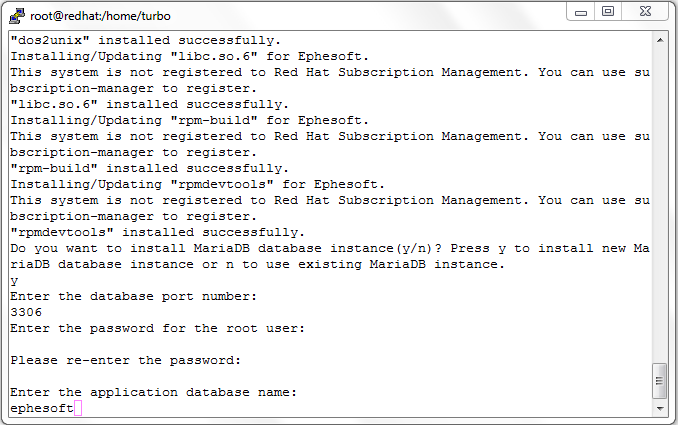This screenshot has height=425, width=678.
Task: Click the 'Please re-enter the password:' line
Action: 126,360
